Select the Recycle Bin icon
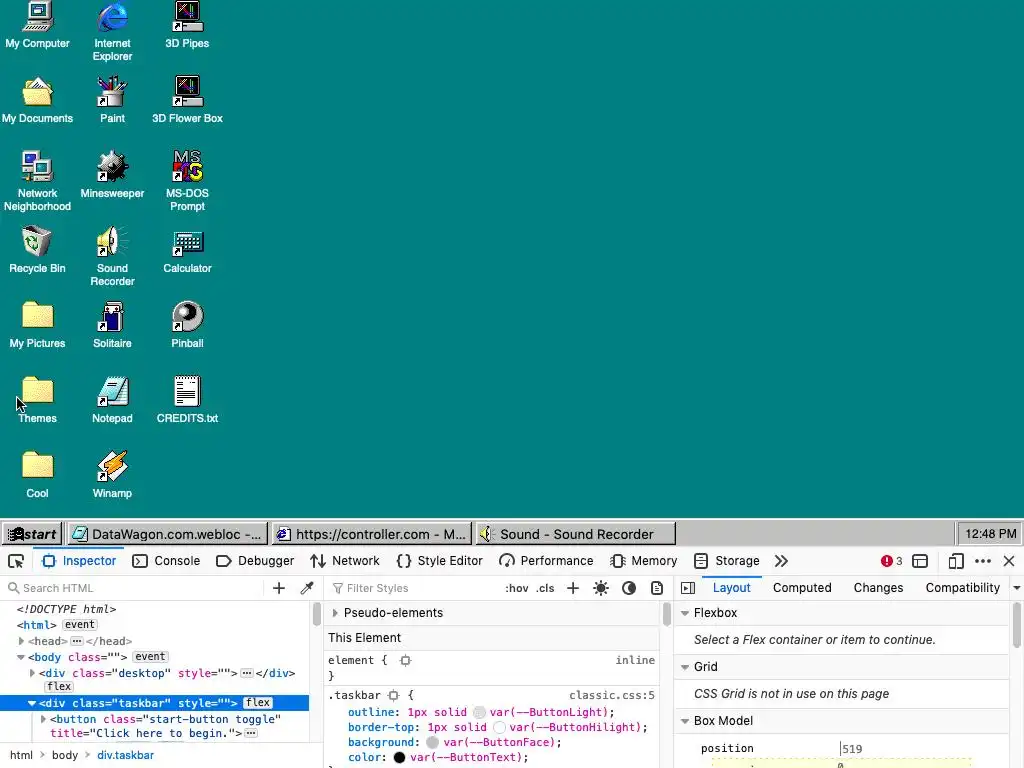Image resolution: width=1024 pixels, height=768 pixels. point(37,249)
